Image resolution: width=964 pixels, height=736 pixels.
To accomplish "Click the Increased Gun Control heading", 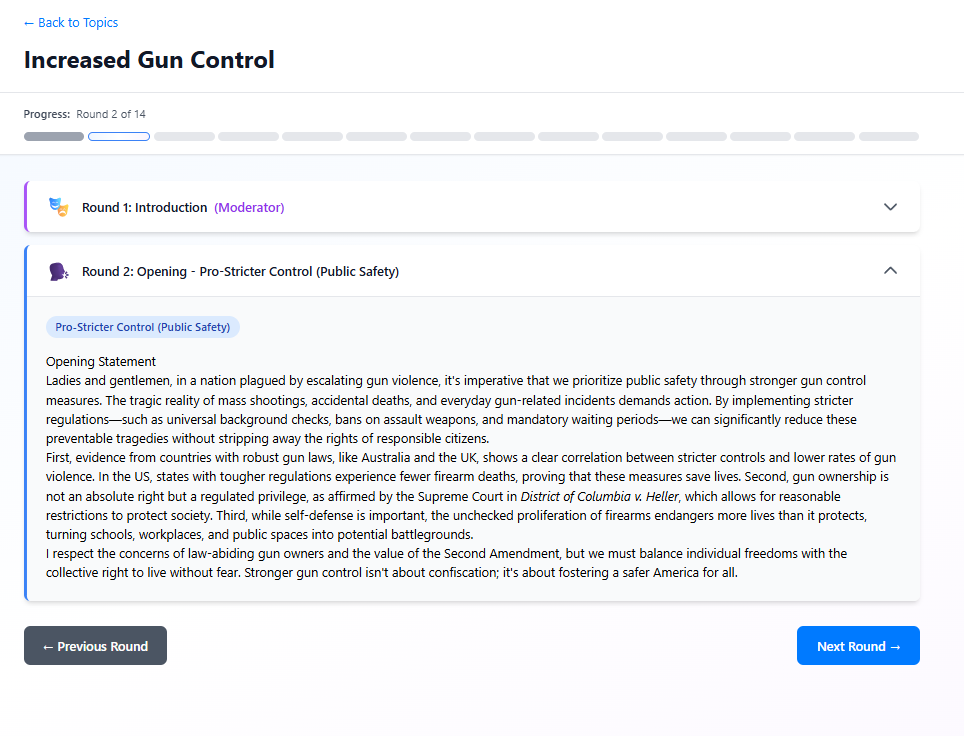I will click(149, 60).
